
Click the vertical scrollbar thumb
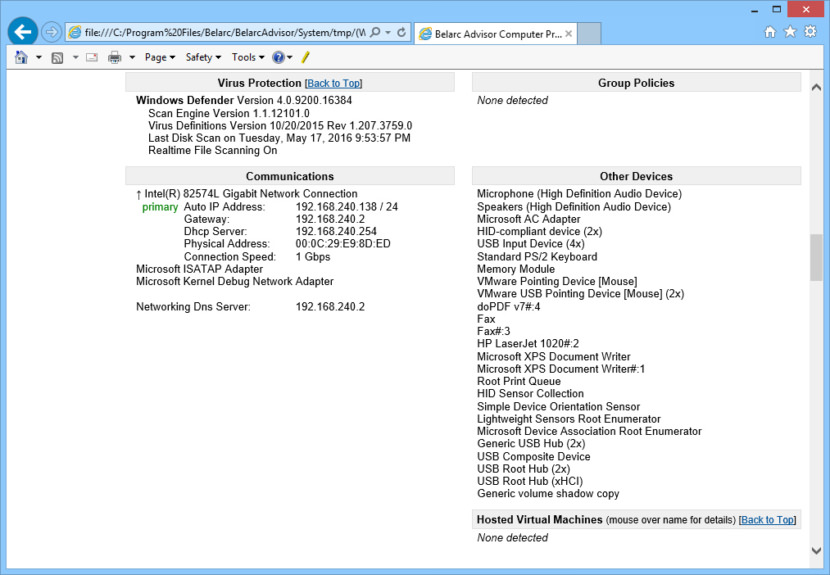click(816, 257)
